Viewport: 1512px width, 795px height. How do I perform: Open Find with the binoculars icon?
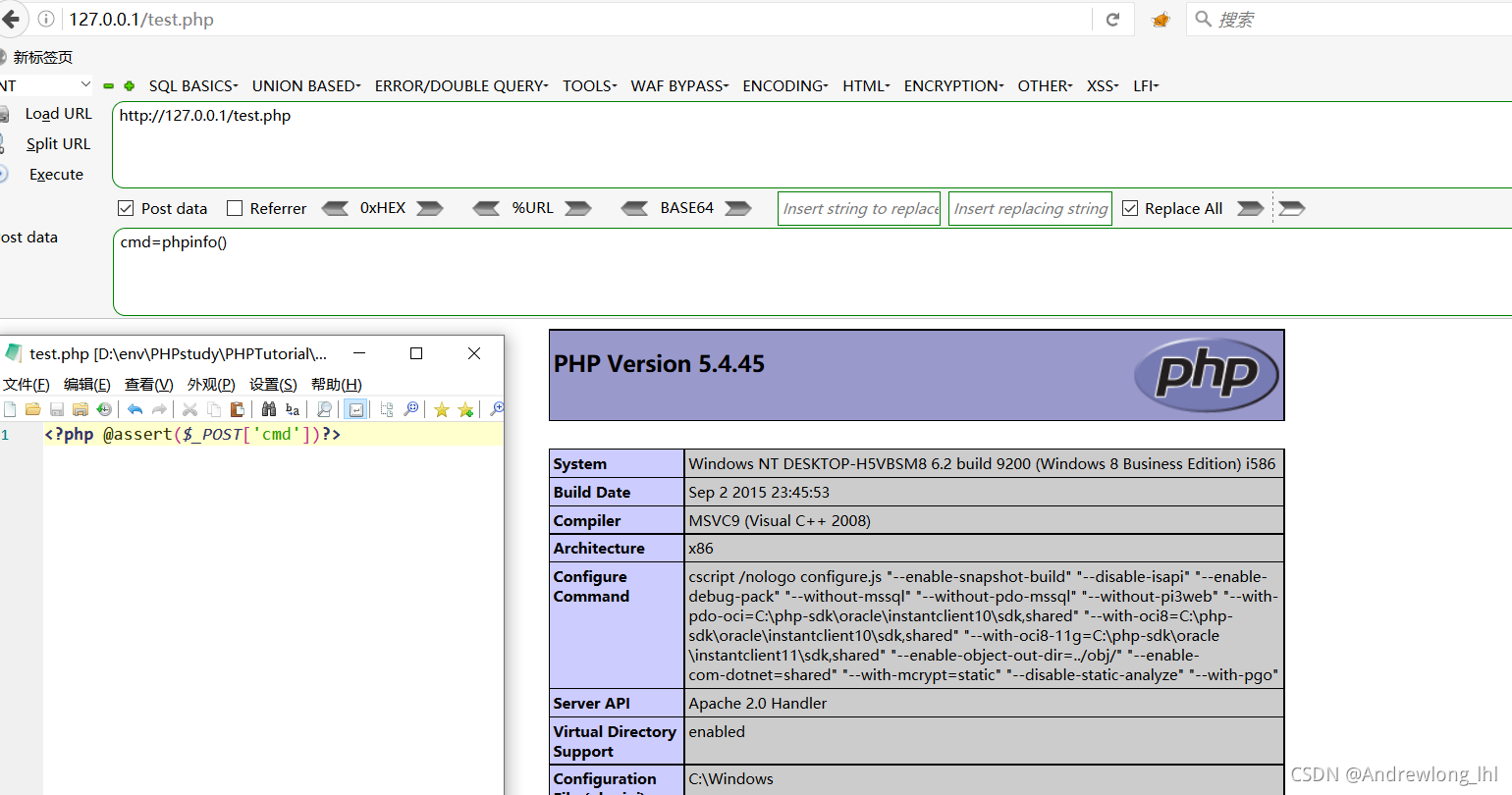[268, 409]
